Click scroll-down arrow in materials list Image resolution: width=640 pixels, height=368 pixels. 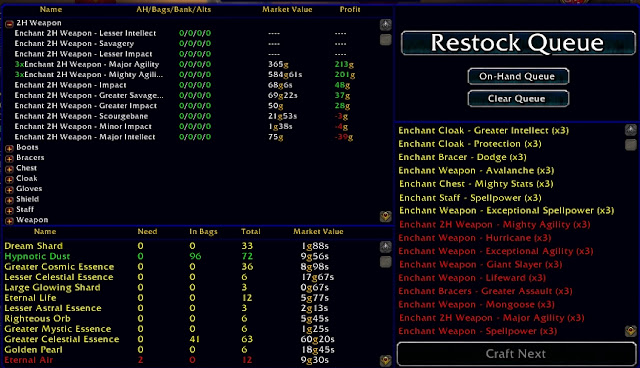[386, 361]
